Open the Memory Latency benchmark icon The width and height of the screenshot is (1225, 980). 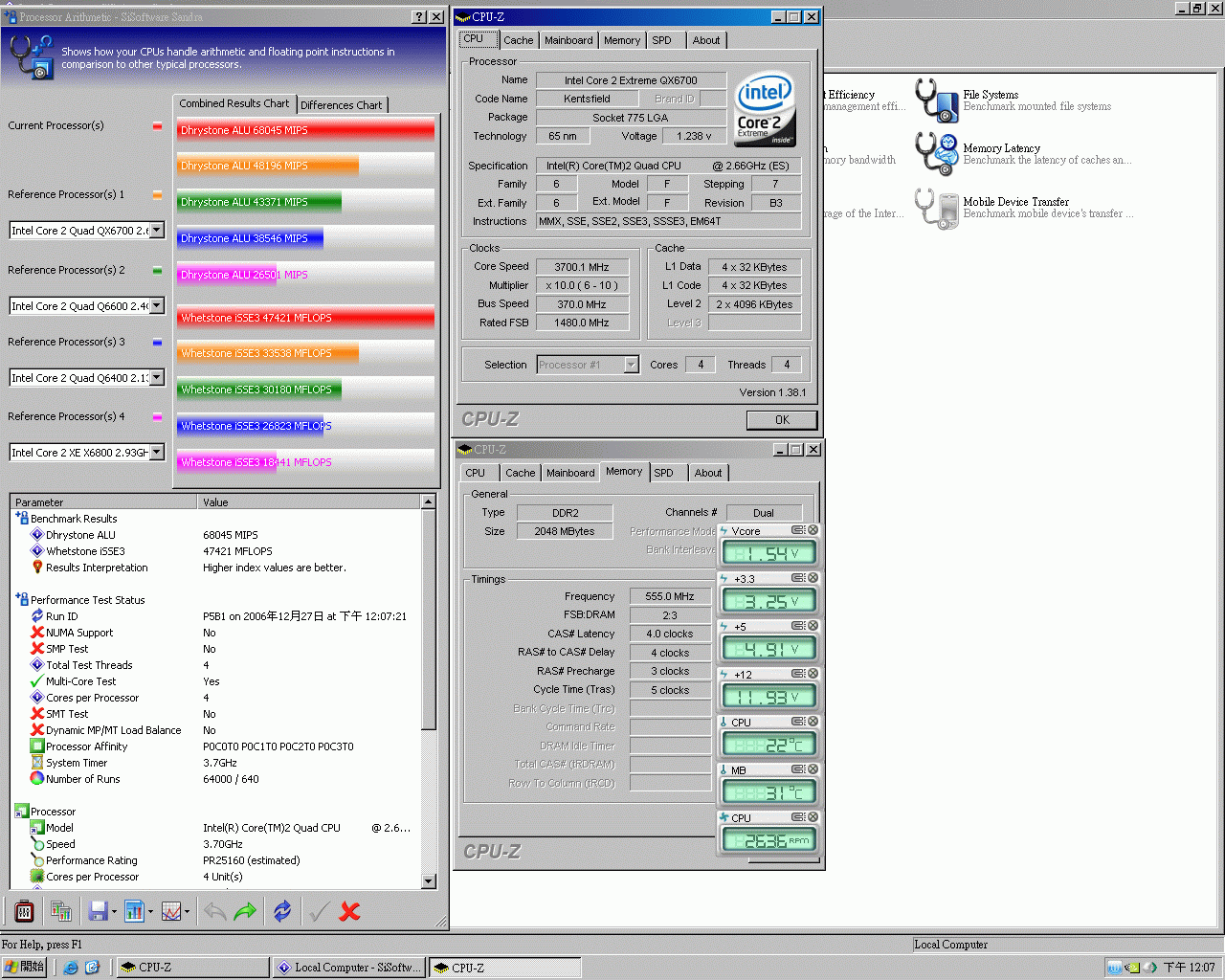click(936, 154)
